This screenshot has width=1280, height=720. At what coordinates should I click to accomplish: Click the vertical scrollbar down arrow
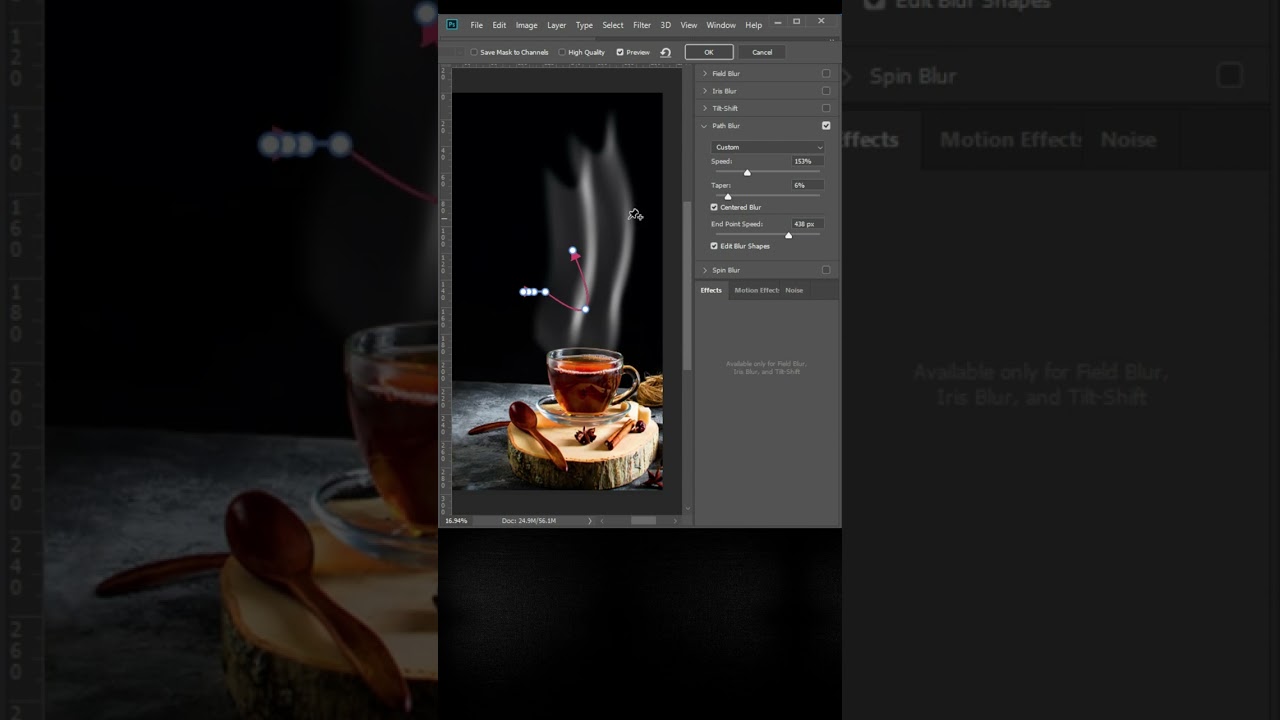pyautogui.click(x=687, y=509)
